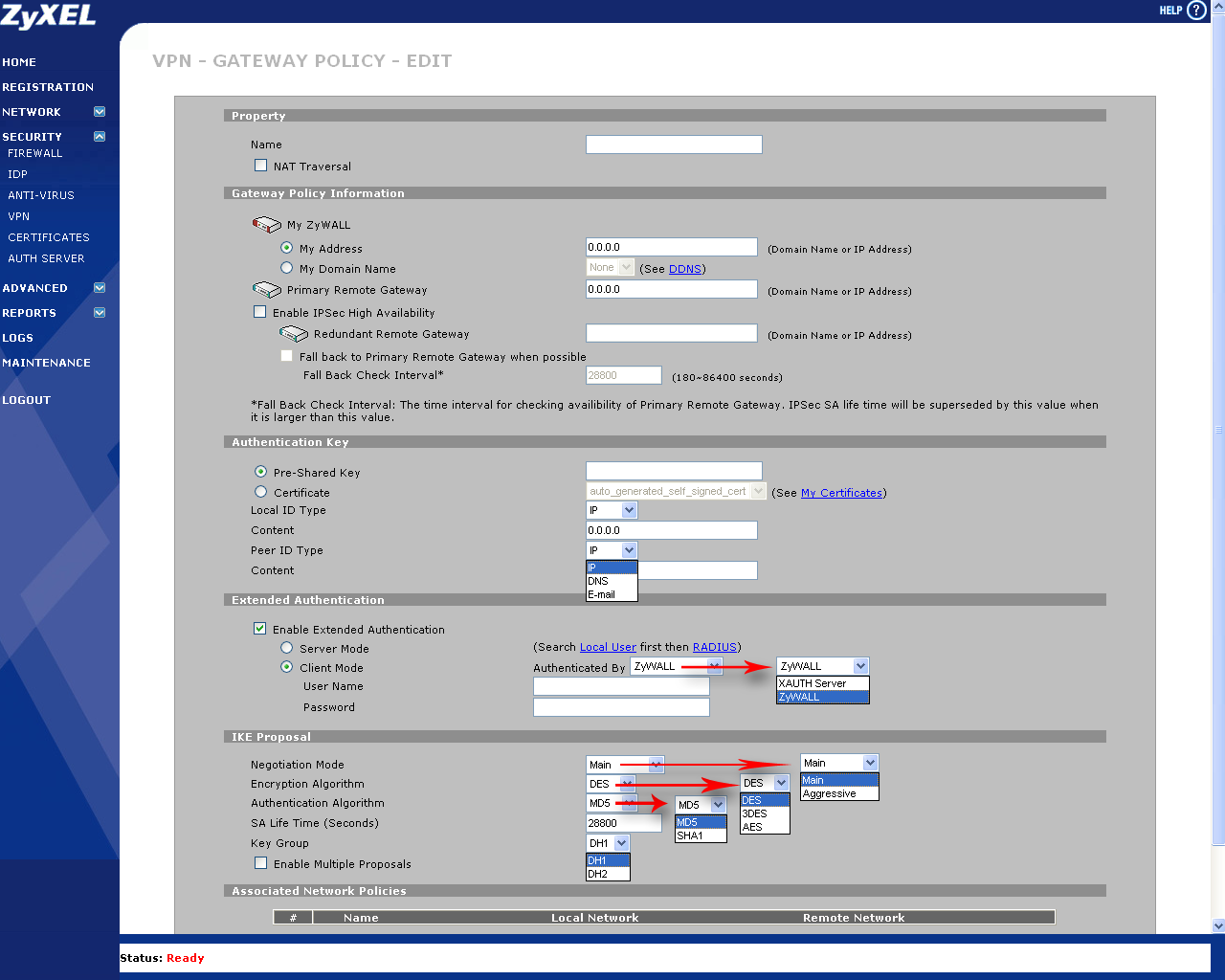The width and height of the screenshot is (1225, 980).
Task: Open the ANTI-VIRUS menu item
Action: (41, 195)
